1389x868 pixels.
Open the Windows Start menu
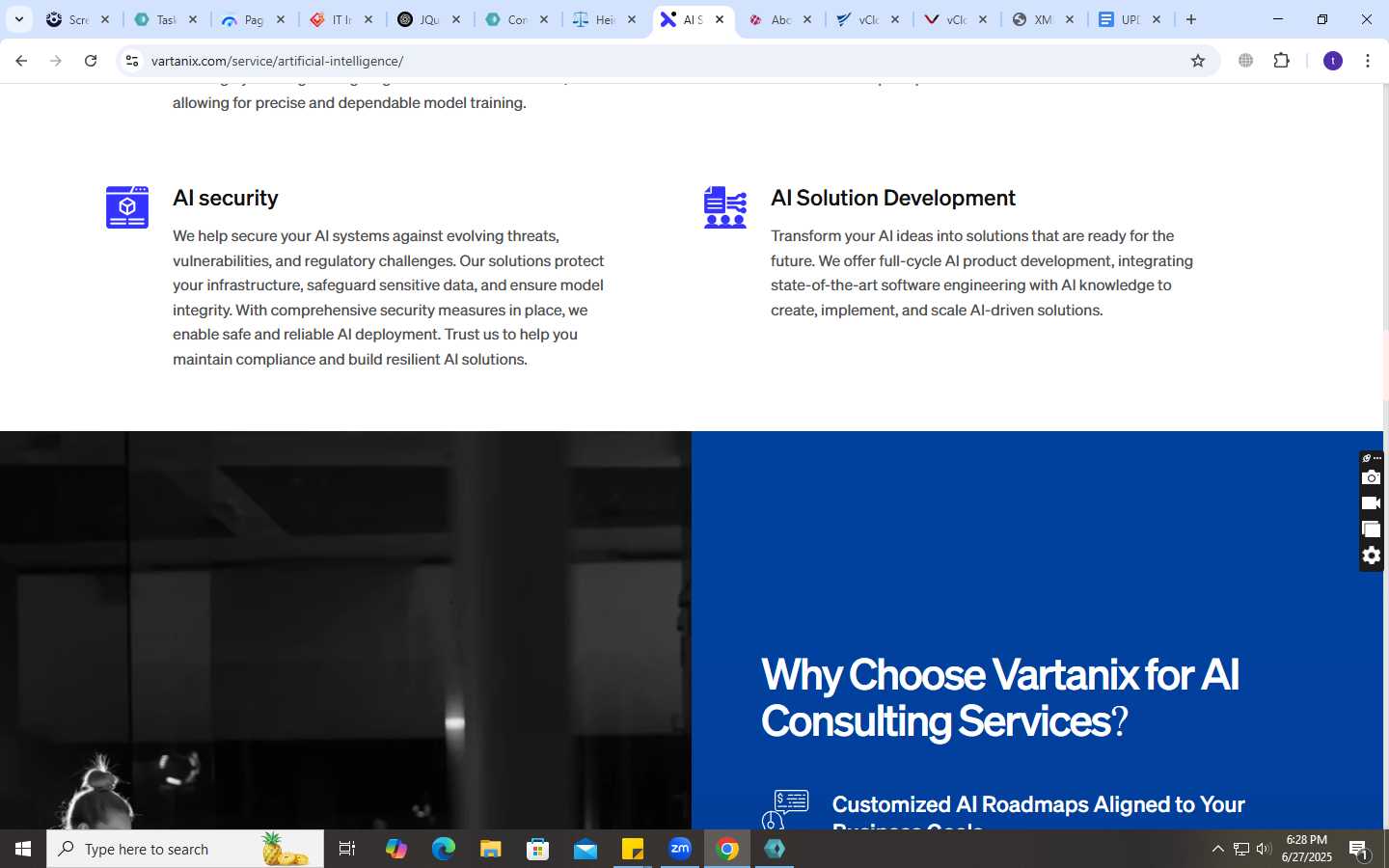point(23,849)
